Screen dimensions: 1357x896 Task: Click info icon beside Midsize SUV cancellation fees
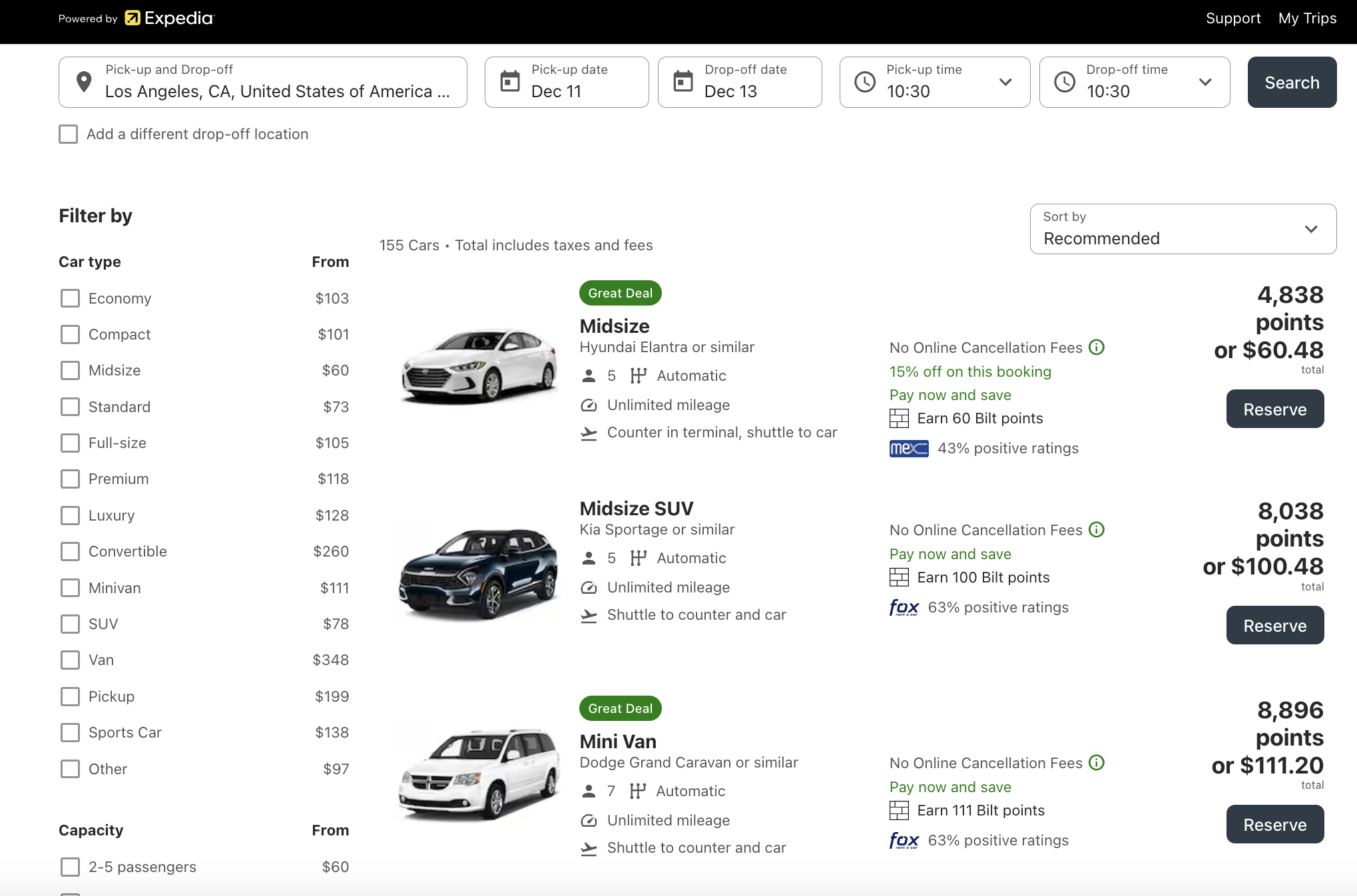tap(1097, 529)
